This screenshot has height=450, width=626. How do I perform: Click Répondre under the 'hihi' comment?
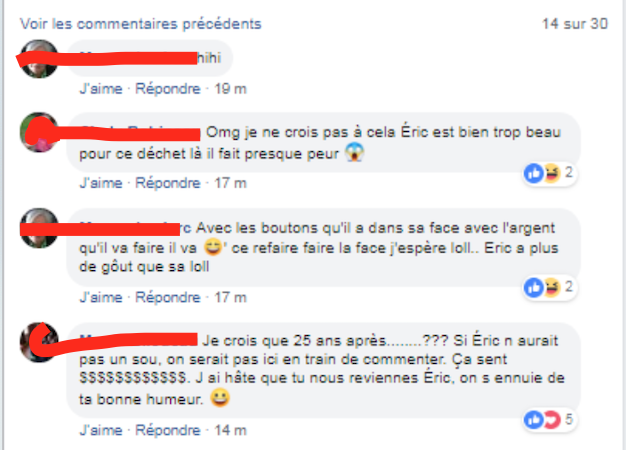pos(168,89)
